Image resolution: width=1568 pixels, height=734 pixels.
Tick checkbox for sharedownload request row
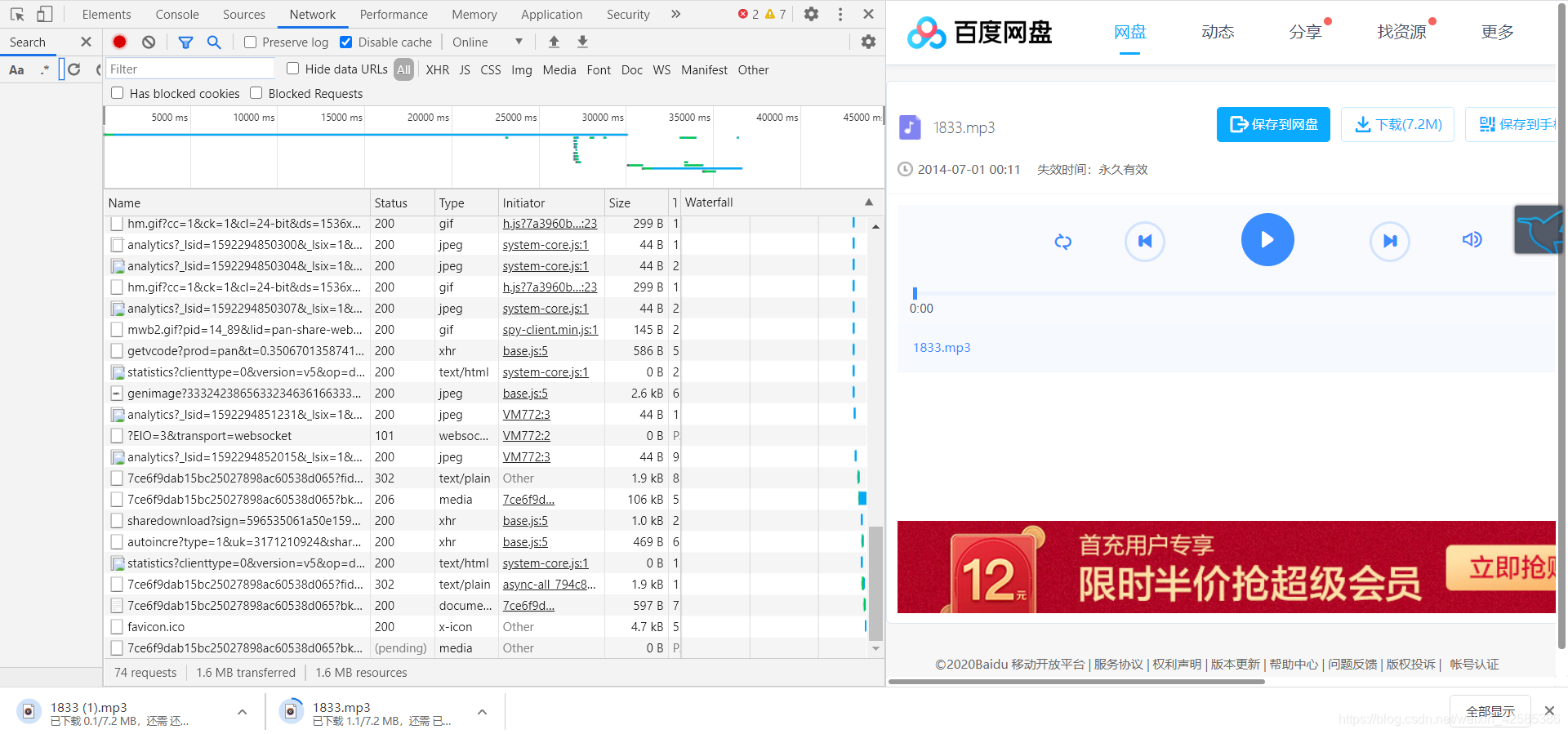(x=117, y=521)
